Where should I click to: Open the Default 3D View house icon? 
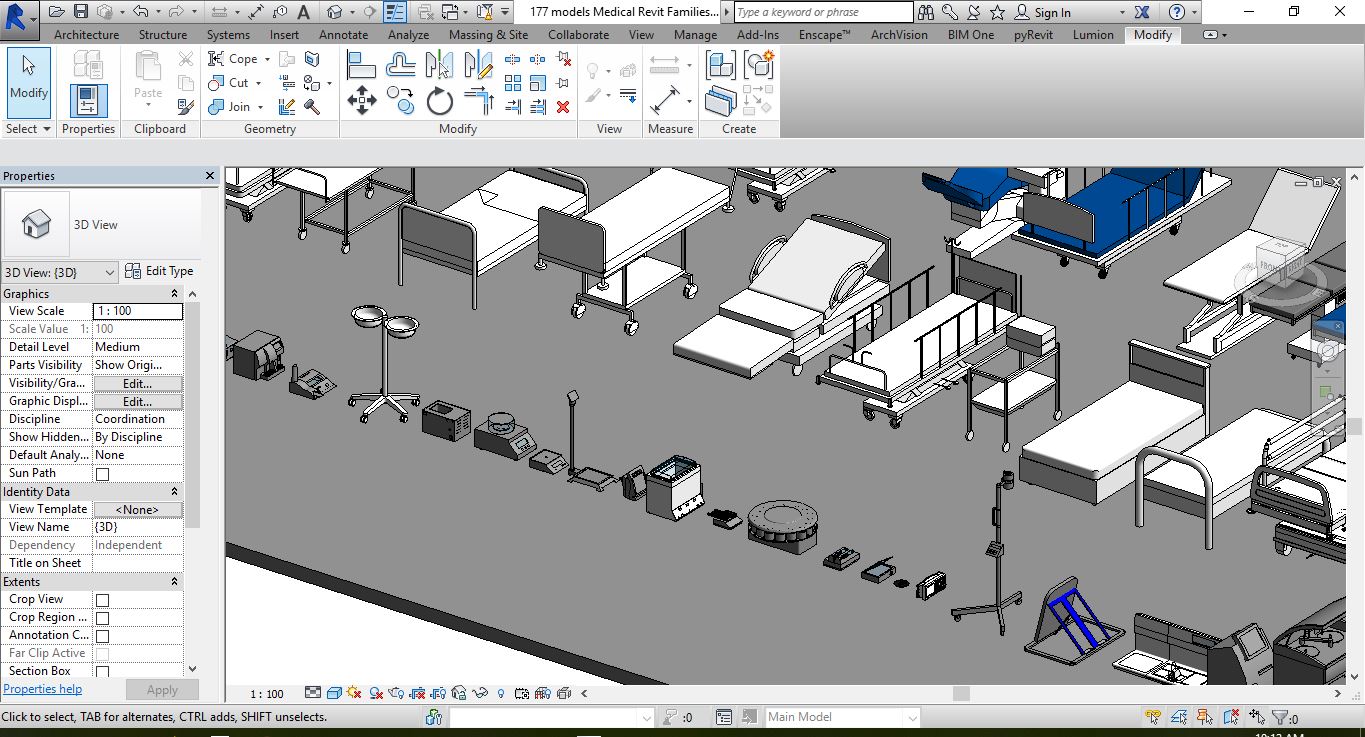click(335, 12)
